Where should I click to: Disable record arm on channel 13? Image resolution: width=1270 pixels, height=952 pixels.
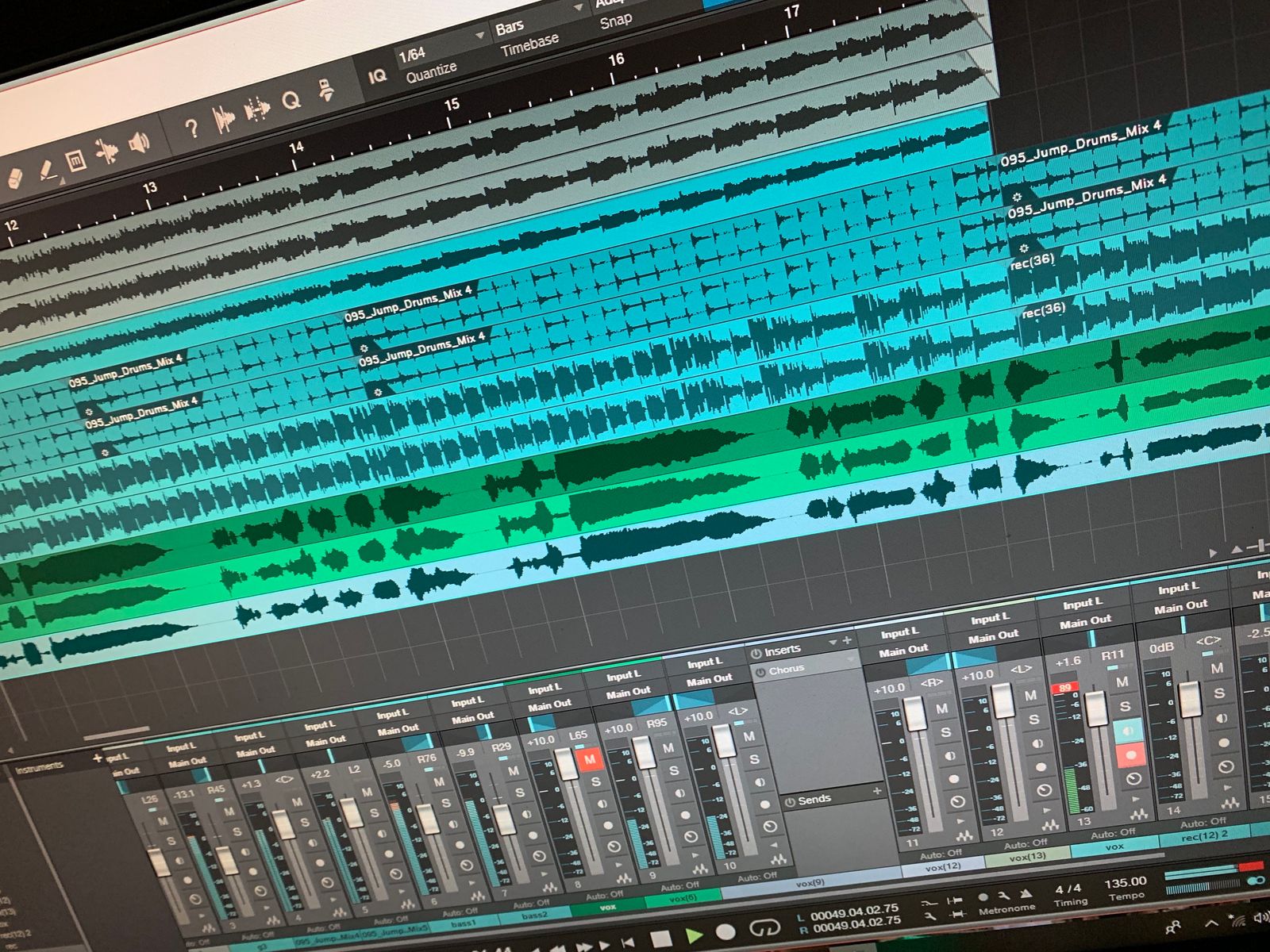pyautogui.click(x=1130, y=755)
